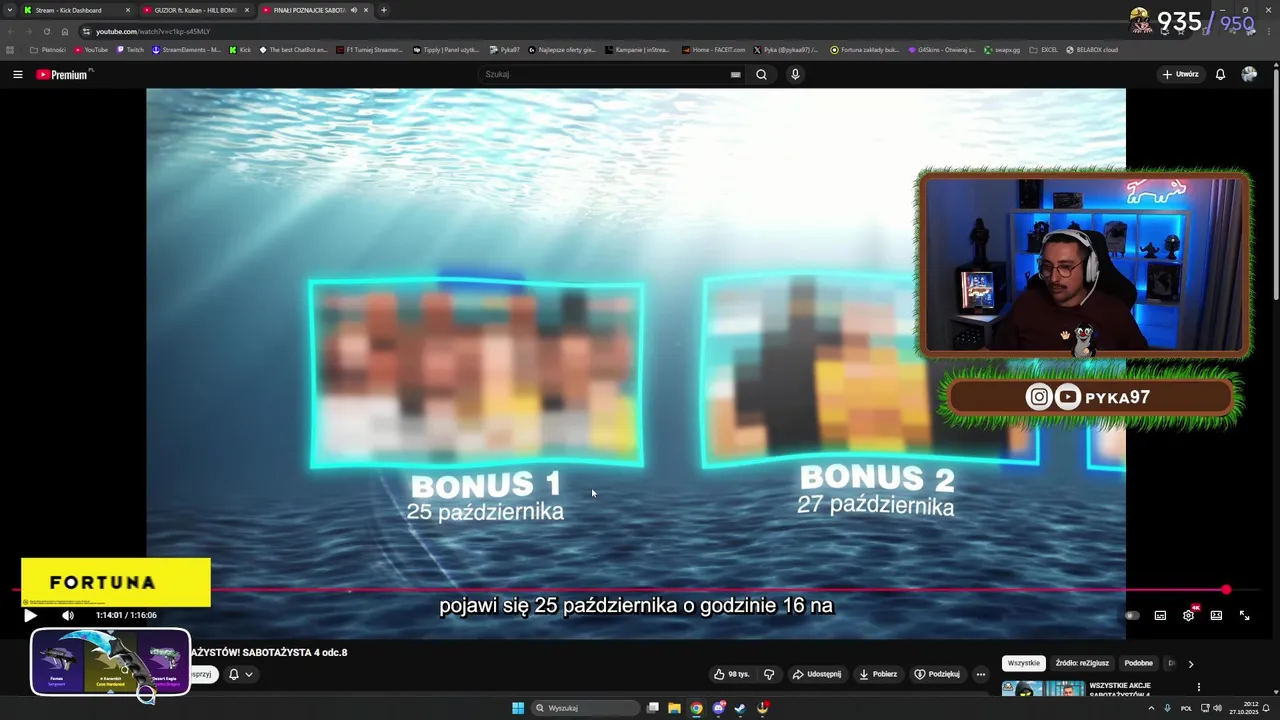
Task: Open the swapx.gg bookmark
Action: pos(1002,49)
